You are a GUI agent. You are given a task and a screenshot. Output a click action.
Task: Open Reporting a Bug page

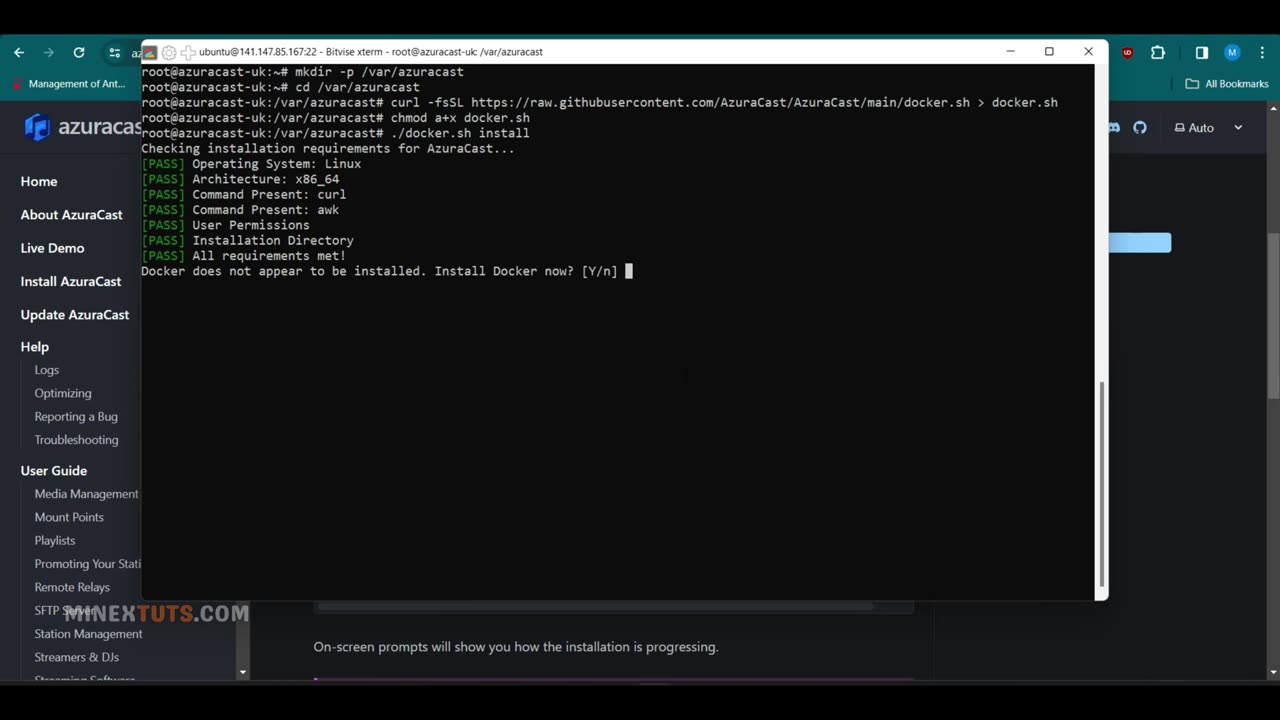75,416
